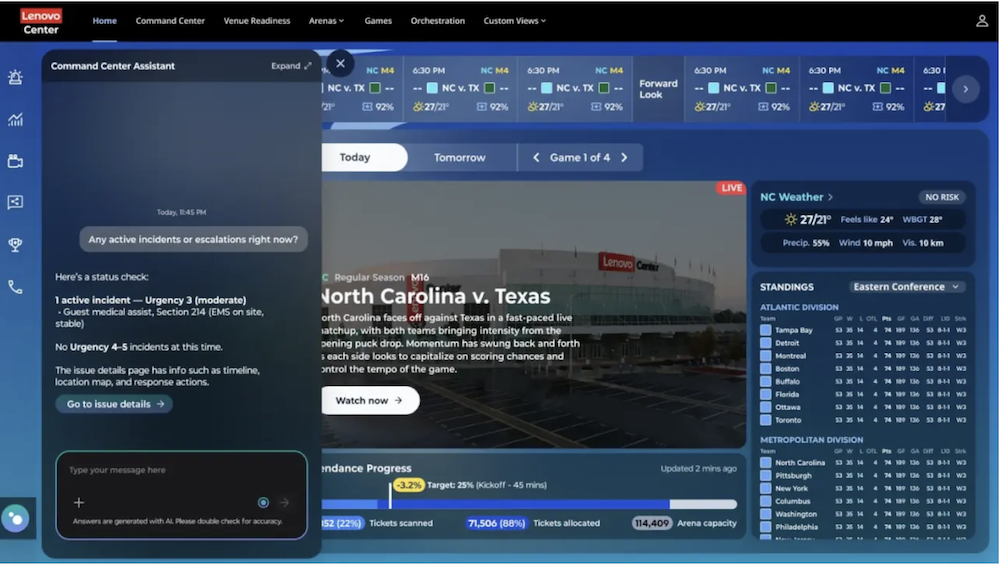Open NC Weather details chevron

click(x=830, y=197)
